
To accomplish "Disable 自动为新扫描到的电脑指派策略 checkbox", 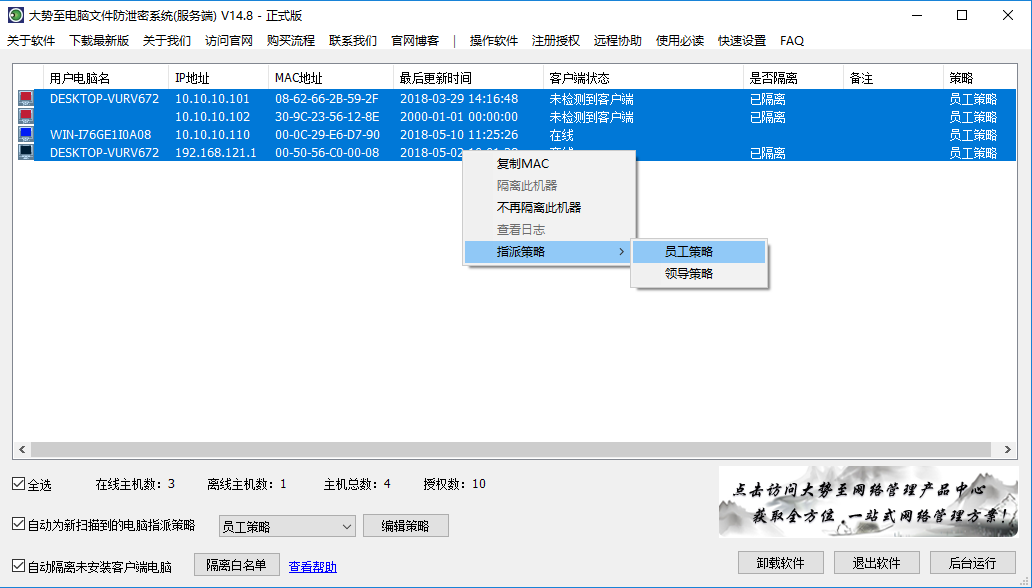I will [19, 525].
